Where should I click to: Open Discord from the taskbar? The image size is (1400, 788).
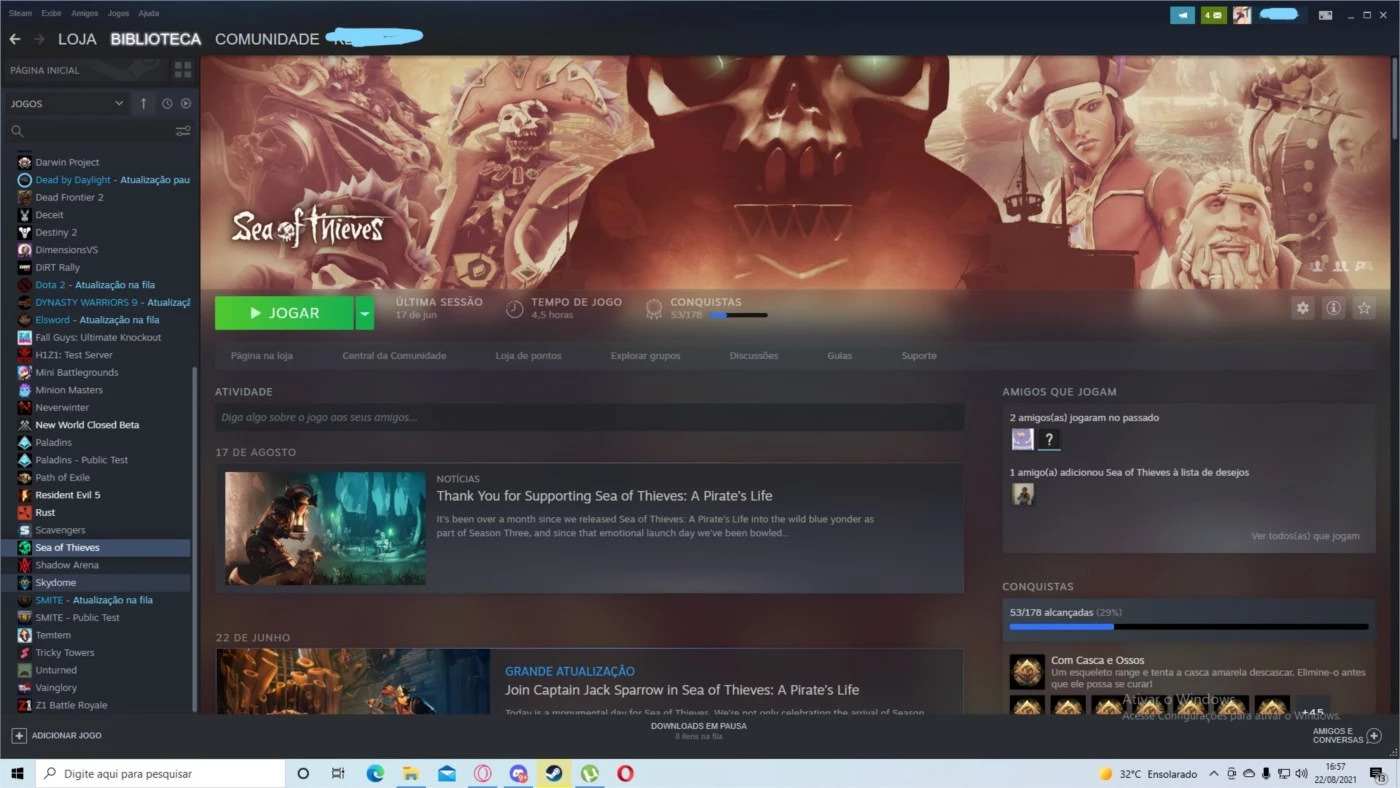[x=518, y=773]
